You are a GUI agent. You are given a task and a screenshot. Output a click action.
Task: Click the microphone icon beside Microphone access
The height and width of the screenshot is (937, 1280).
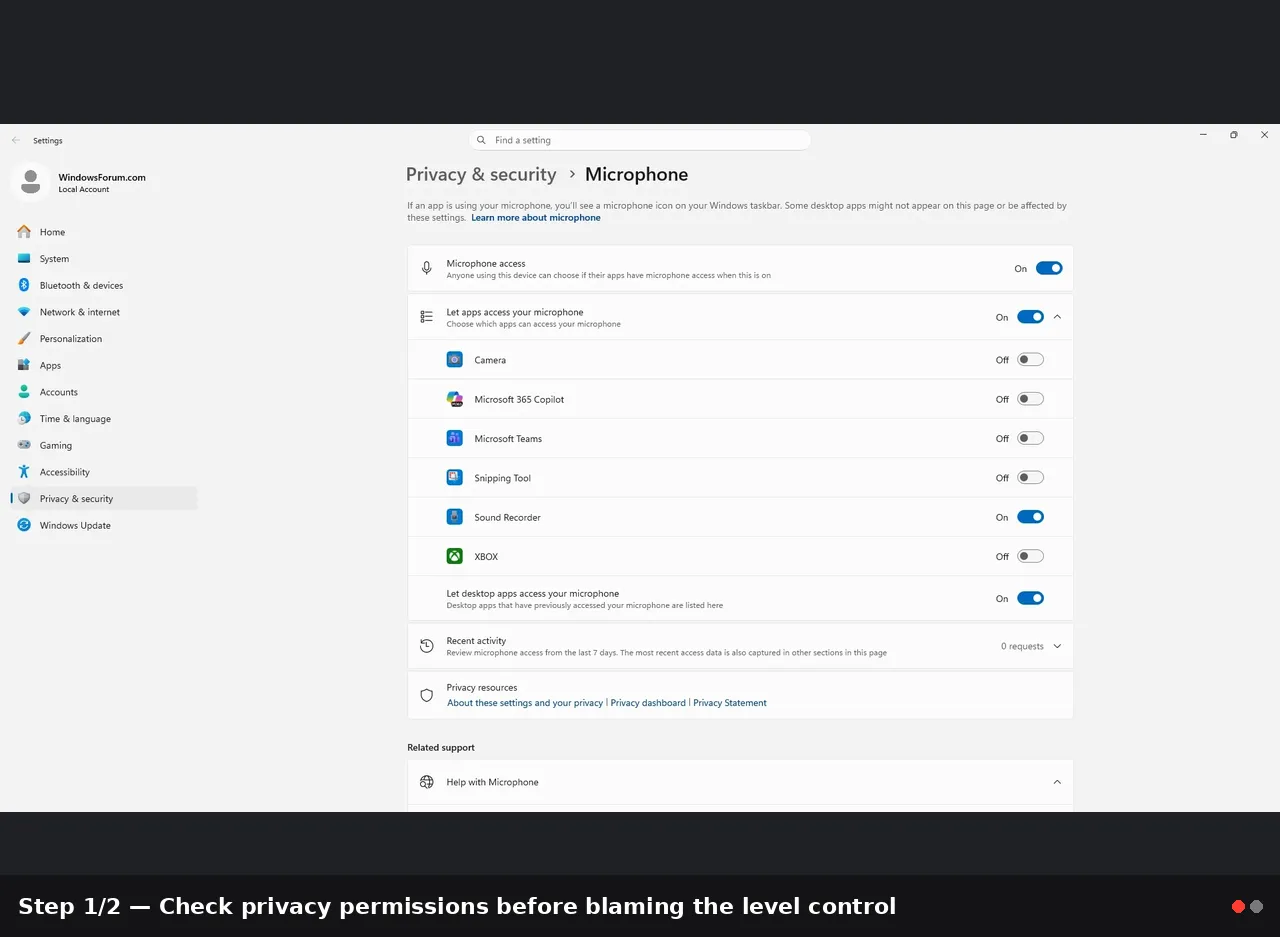(x=427, y=268)
